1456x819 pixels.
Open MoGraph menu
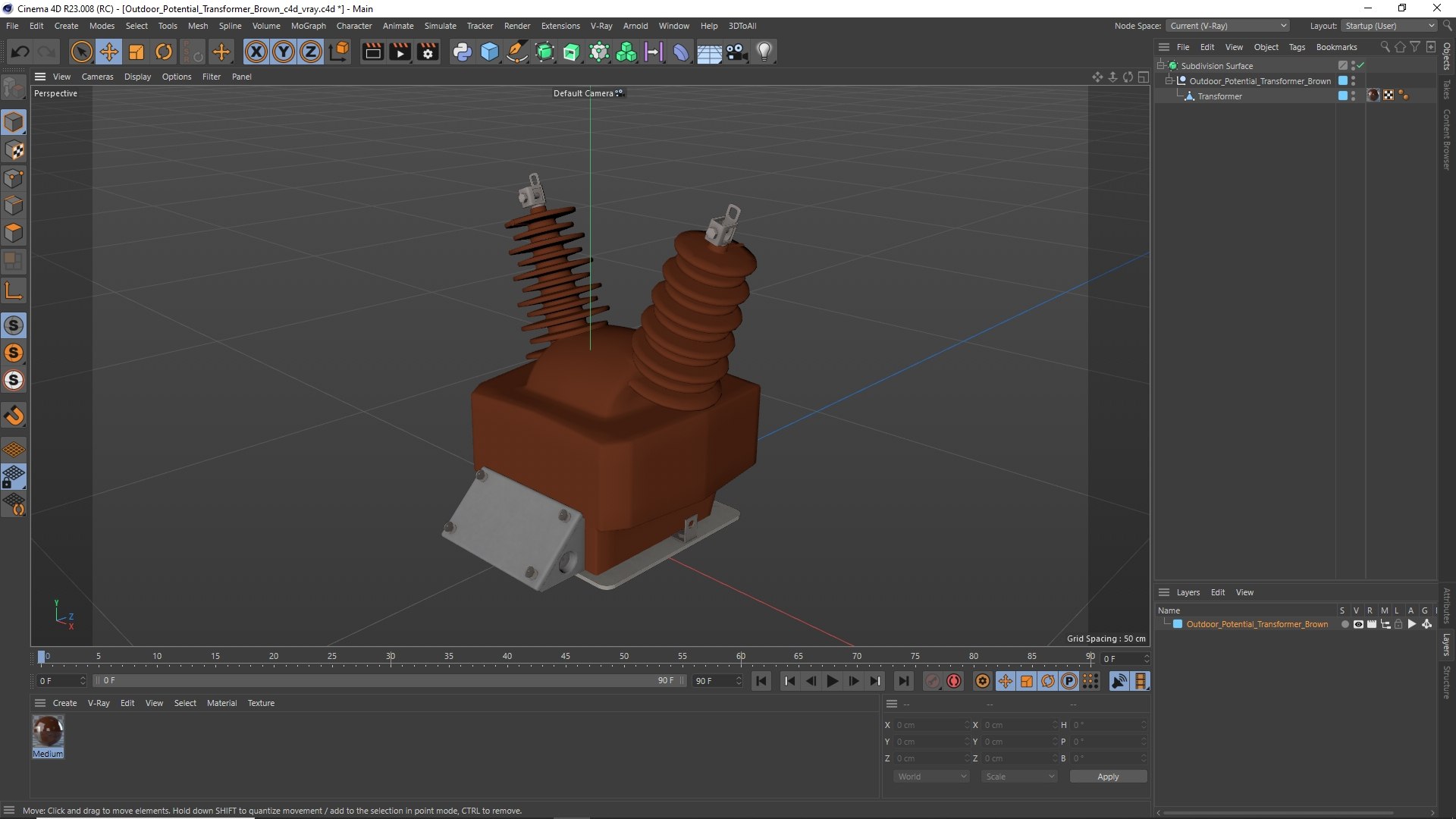click(x=308, y=26)
